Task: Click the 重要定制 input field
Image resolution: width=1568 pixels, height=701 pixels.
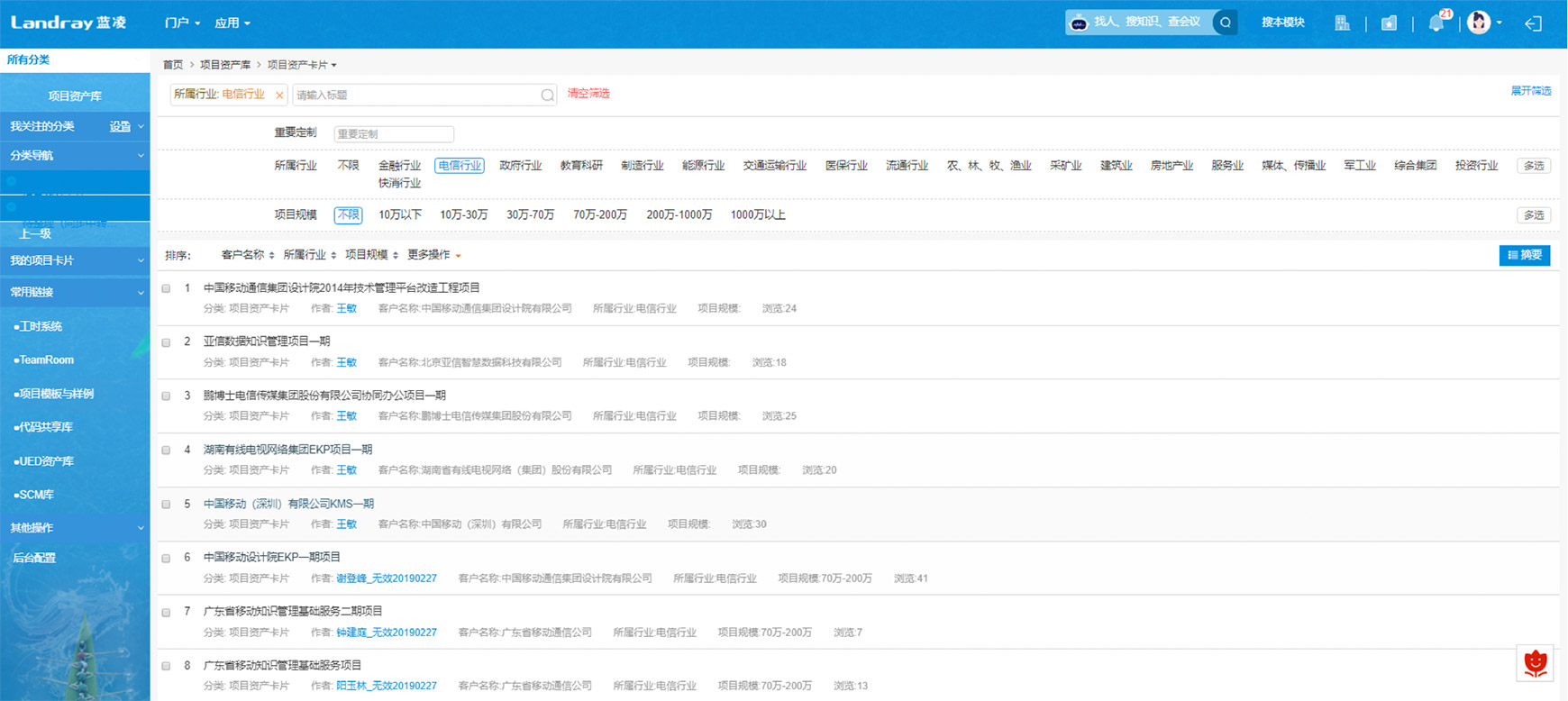Action: click(394, 133)
